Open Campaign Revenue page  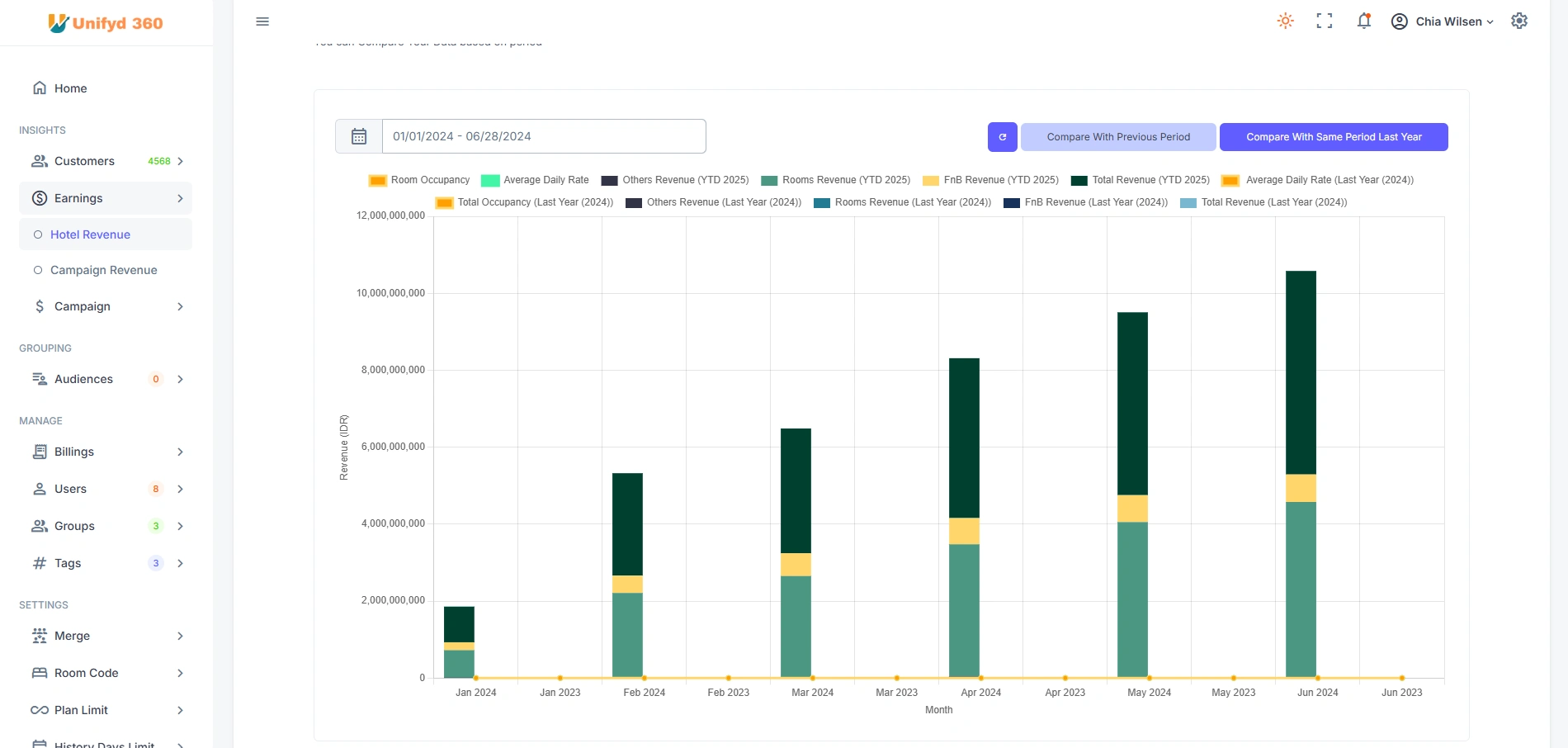[x=106, y=270]
